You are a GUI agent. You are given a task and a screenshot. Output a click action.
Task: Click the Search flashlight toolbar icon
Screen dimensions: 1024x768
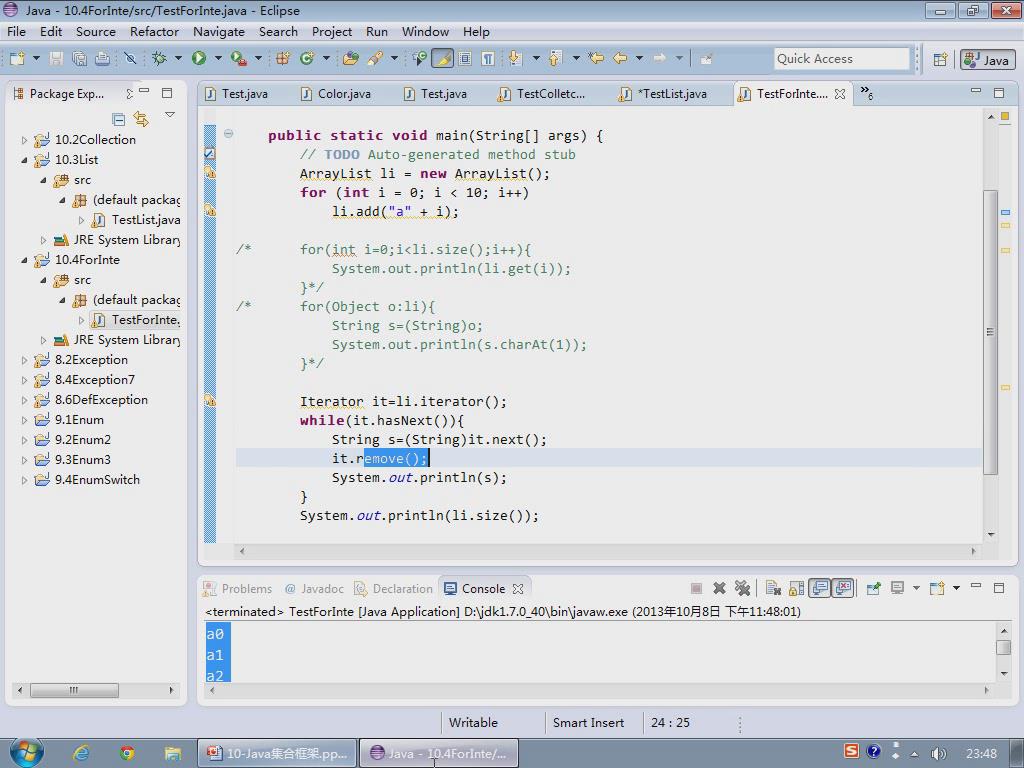tap(376, 59)
